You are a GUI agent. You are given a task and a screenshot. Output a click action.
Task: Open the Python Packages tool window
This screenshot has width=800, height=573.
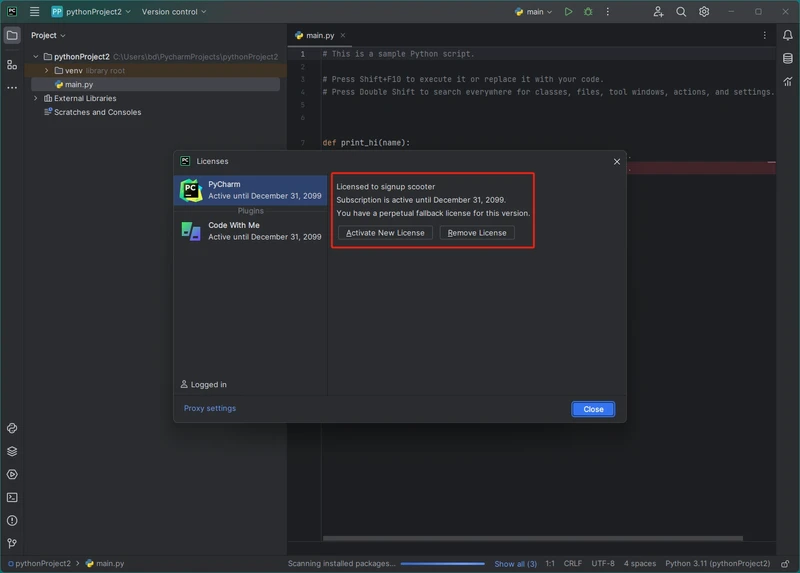click(12, 451)
